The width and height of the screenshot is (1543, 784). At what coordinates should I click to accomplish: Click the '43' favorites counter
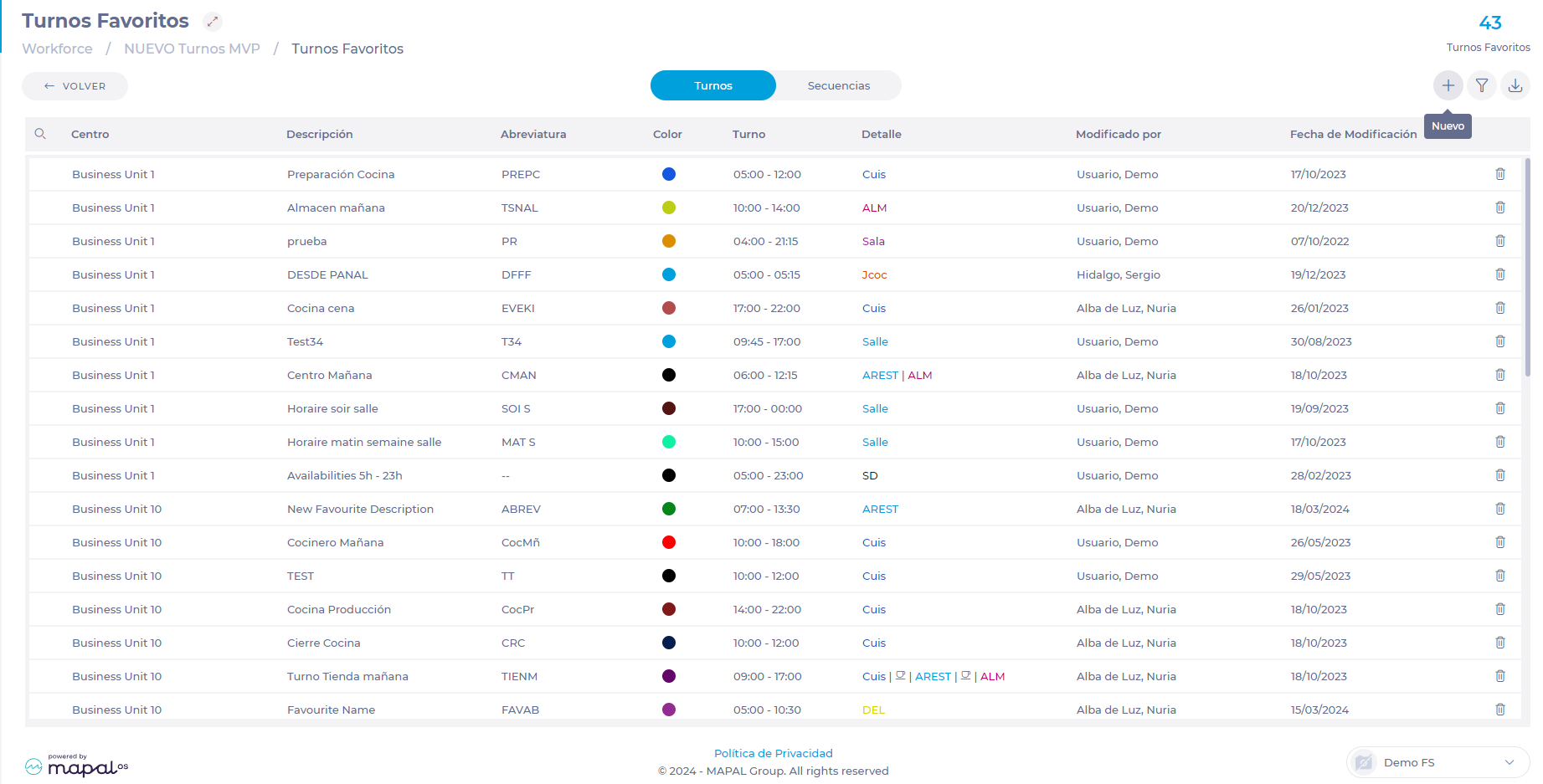1490,23
